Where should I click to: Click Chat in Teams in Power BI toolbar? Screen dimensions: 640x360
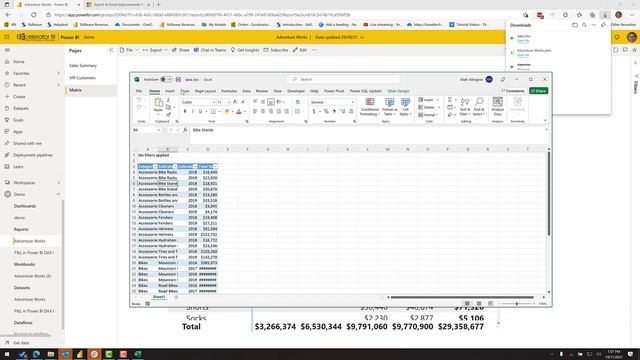tap(210, 50)
